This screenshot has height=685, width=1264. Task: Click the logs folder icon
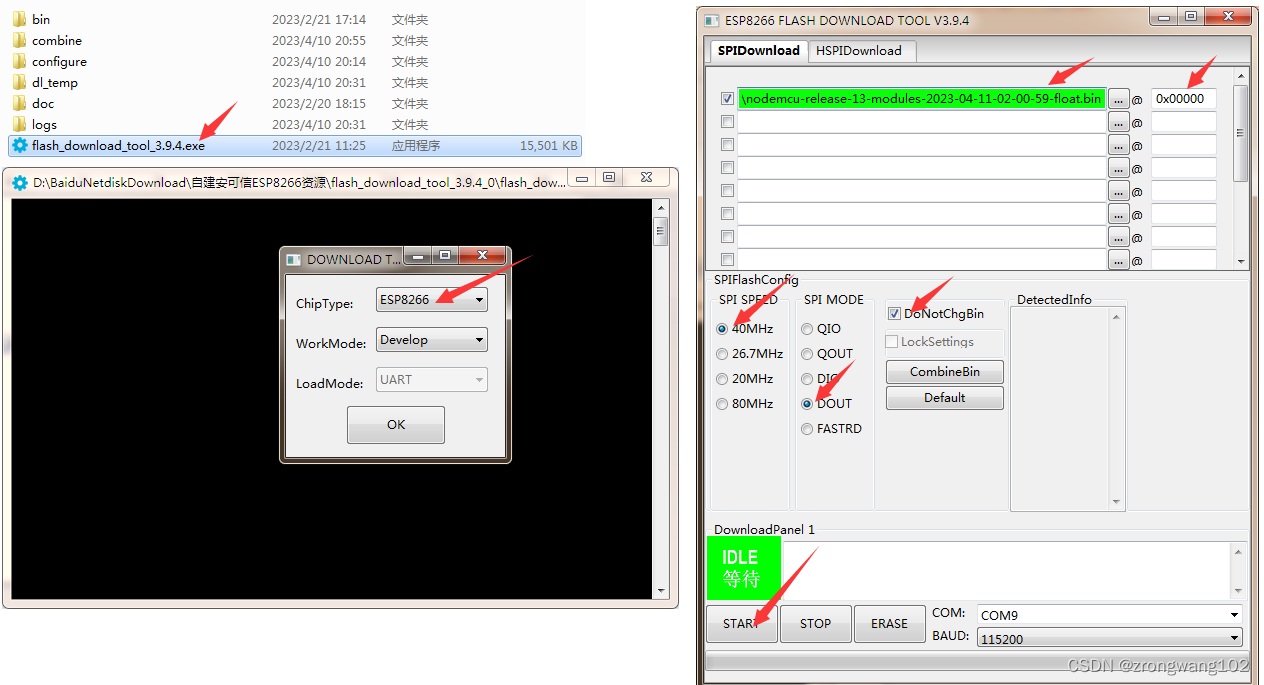[x=20, y=124]
